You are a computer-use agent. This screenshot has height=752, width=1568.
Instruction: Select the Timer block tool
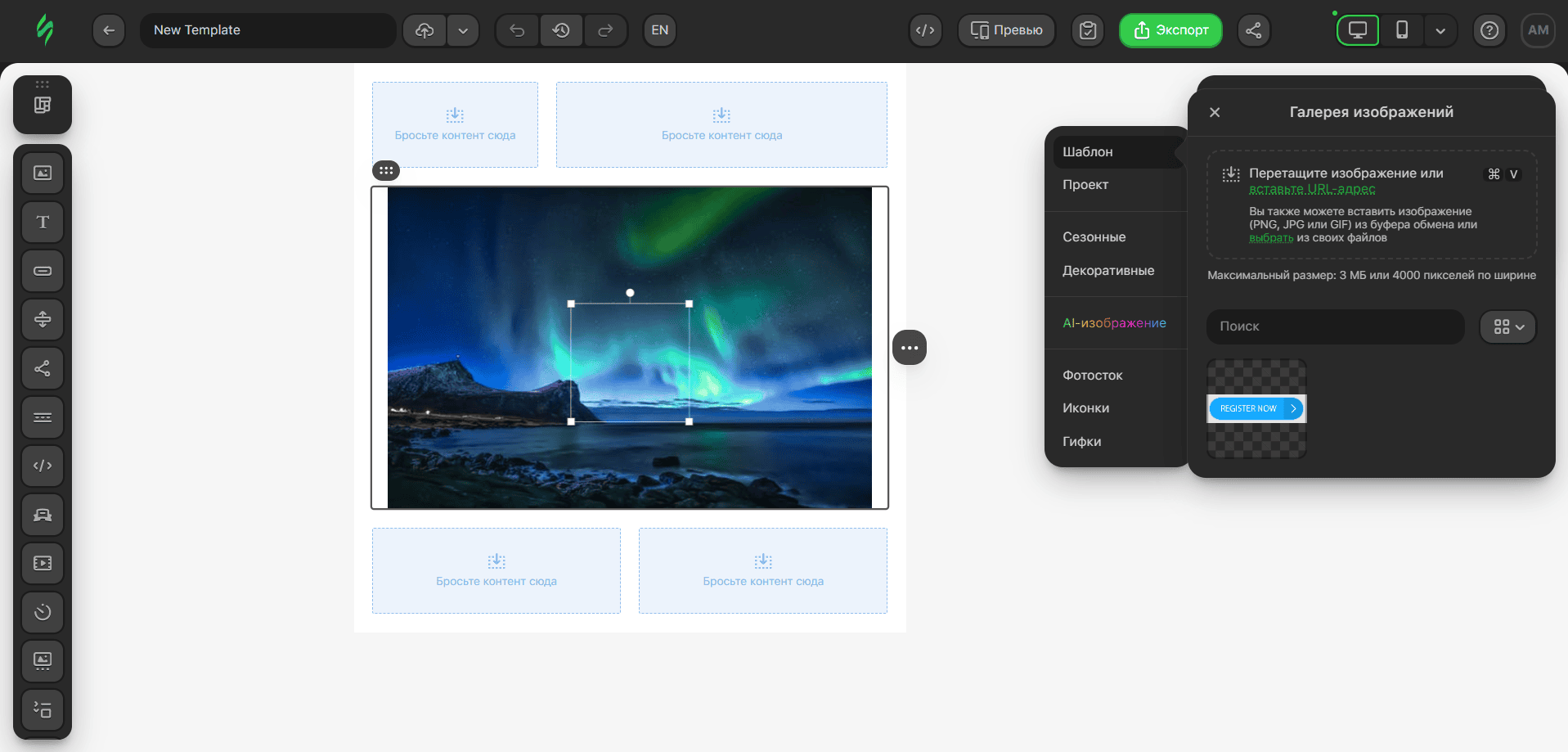coord(43,612)
